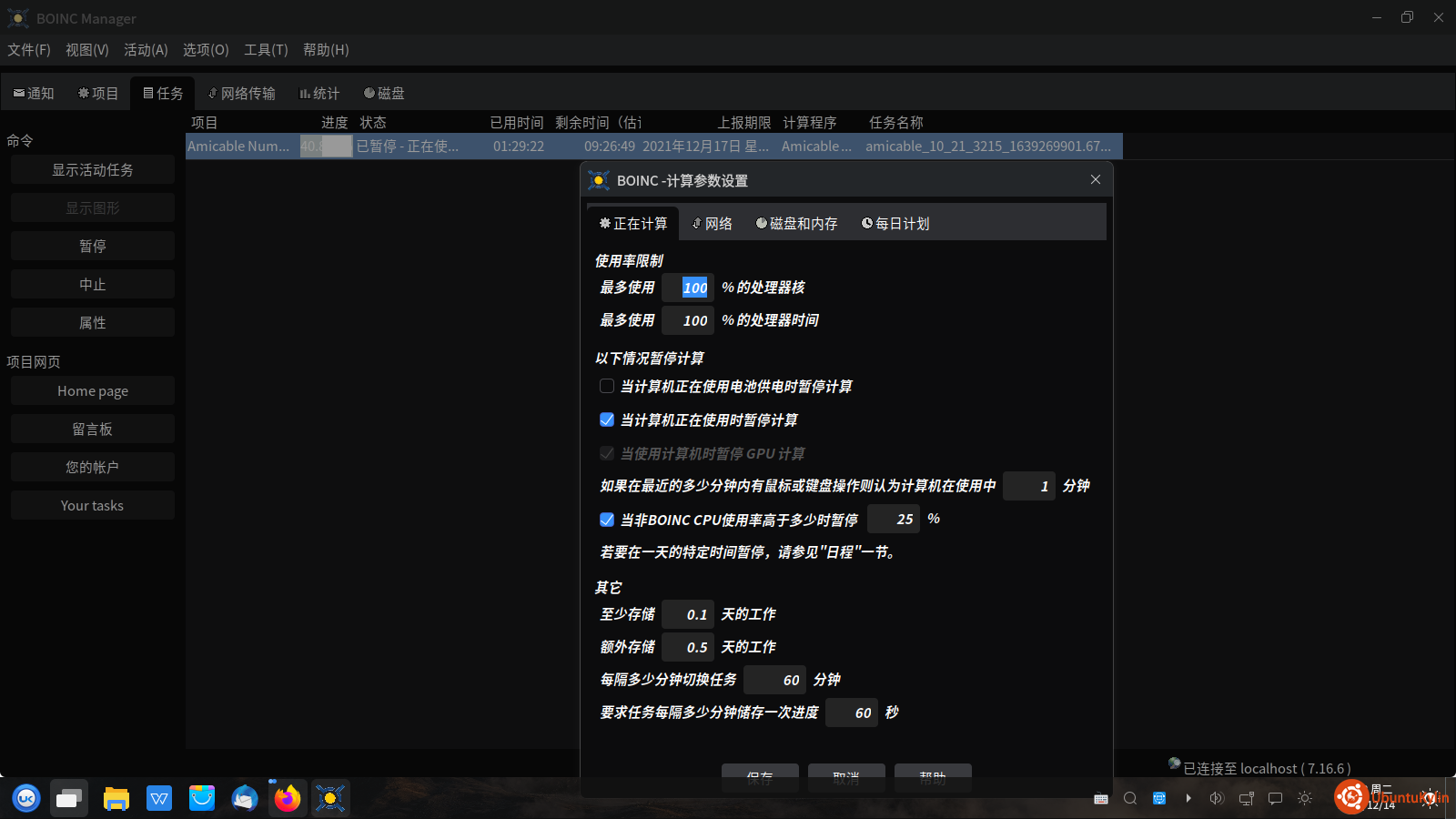The image size is (1456, 819).
Task: Launch WPS Writer from the taskbar
Action: [x=159, y=798]
